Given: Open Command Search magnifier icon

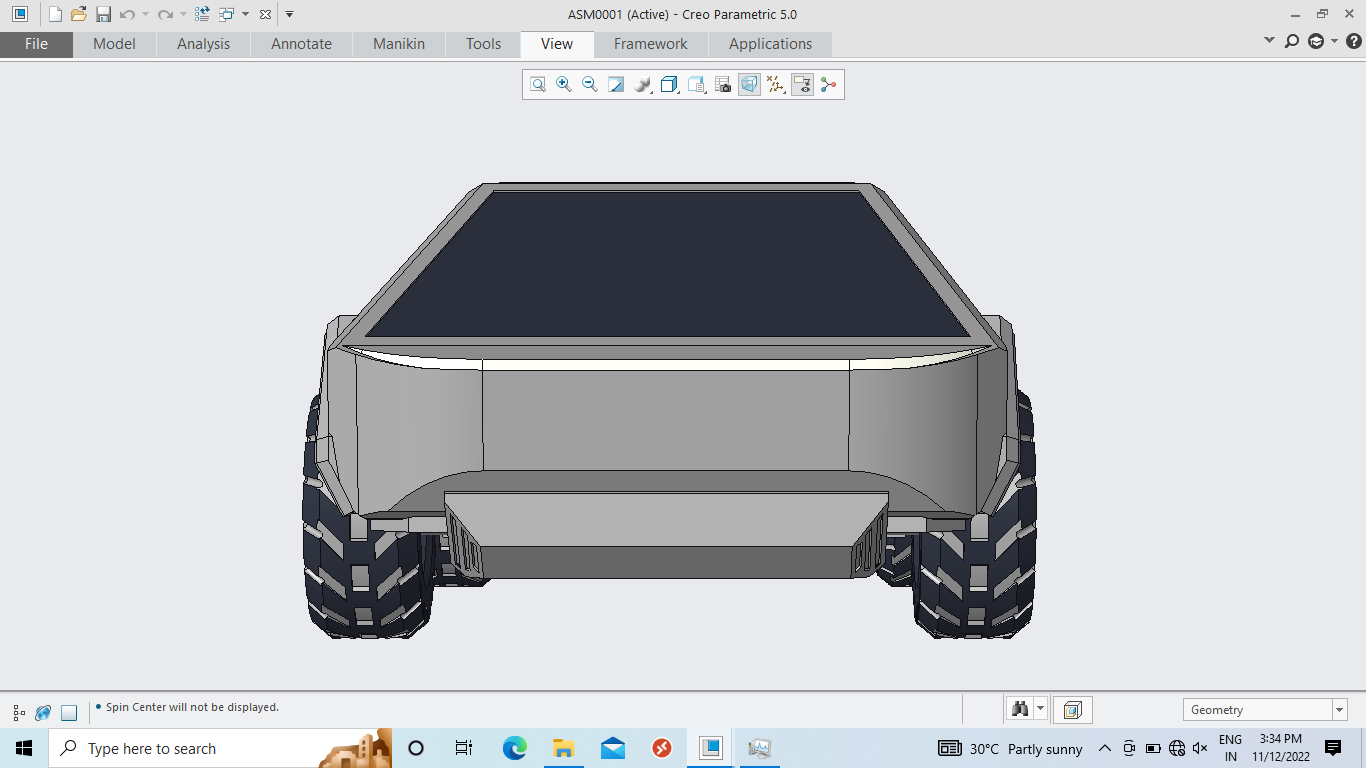Looking at the screenshot, I should click(1292, 41).
